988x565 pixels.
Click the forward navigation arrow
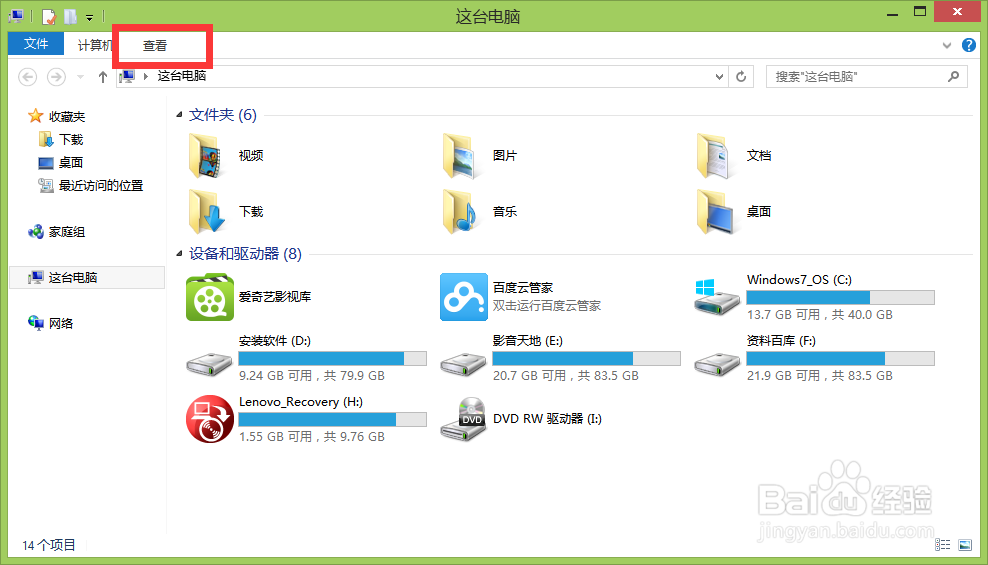56,77
